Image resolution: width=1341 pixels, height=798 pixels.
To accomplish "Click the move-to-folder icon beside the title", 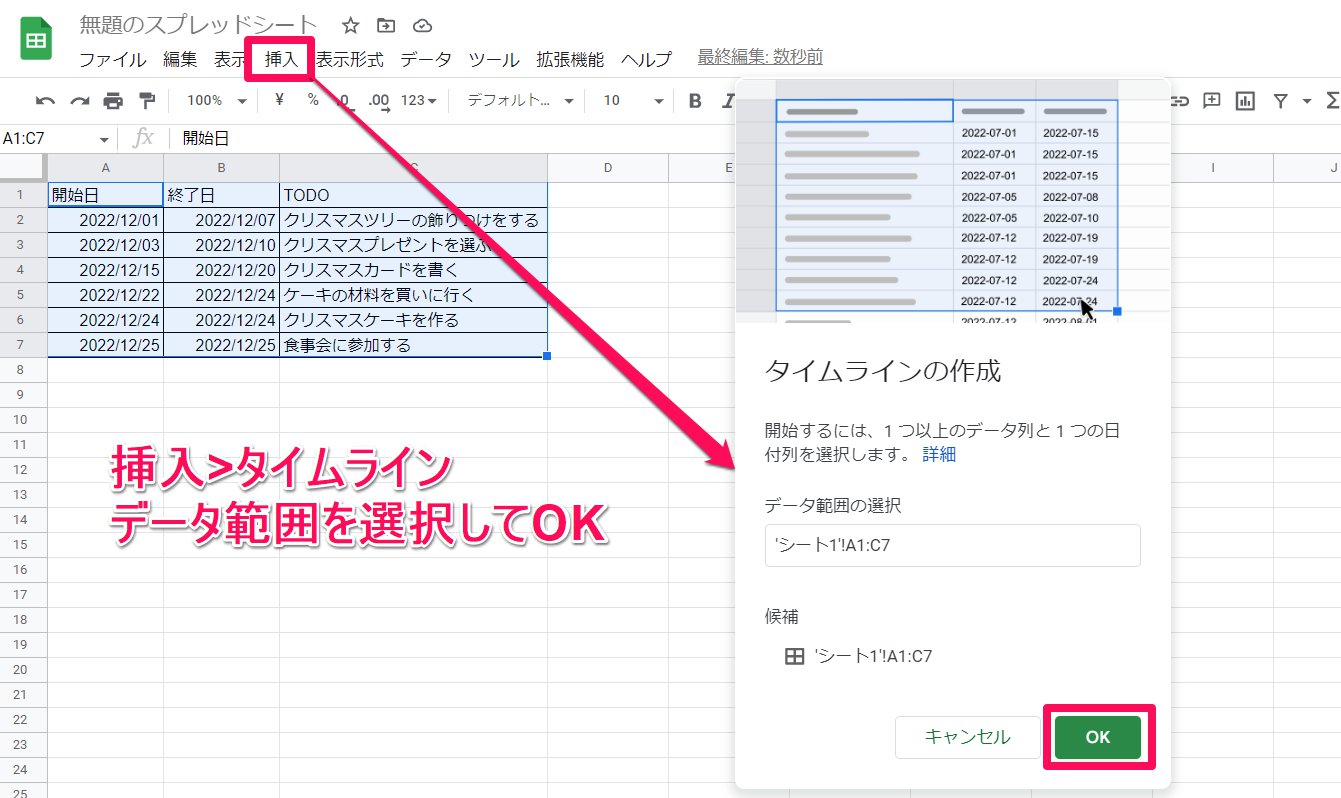I will click(386, 26).
